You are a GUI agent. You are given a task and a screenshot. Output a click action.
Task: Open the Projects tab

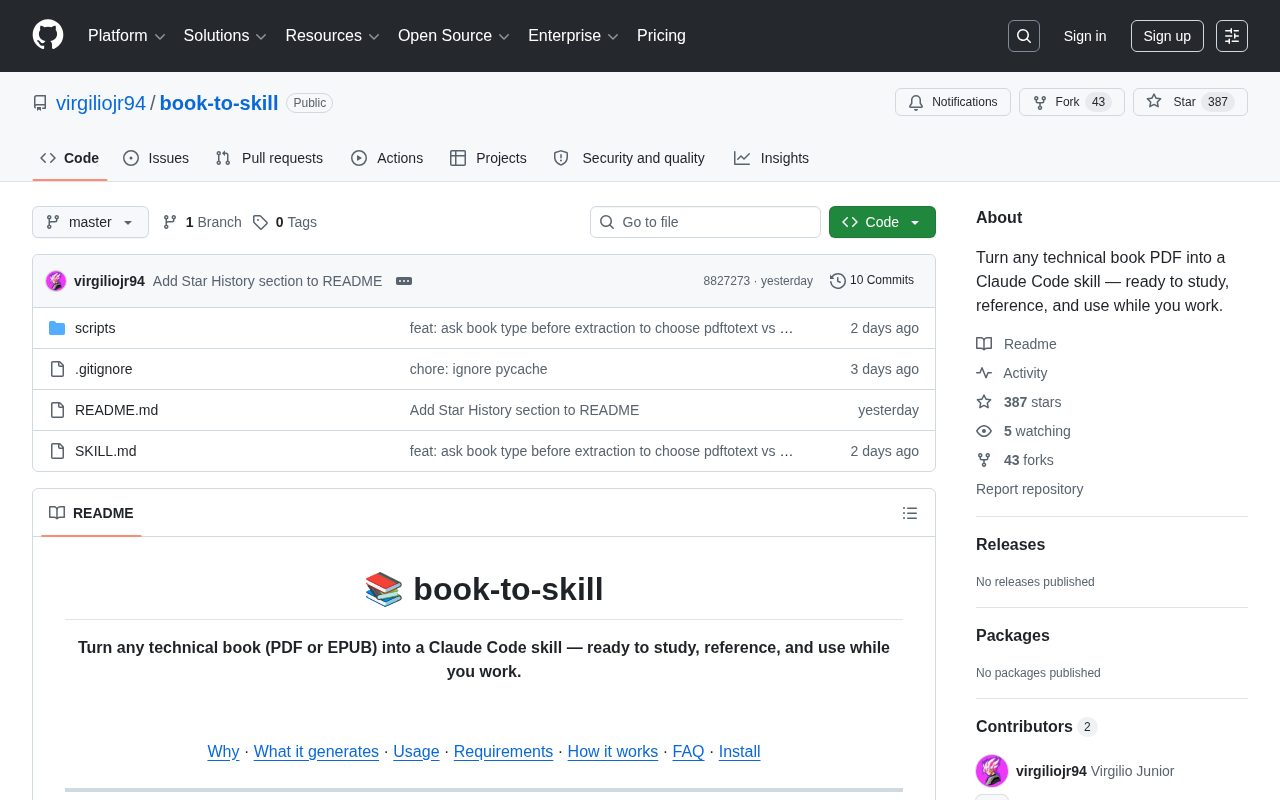(488, 158)
